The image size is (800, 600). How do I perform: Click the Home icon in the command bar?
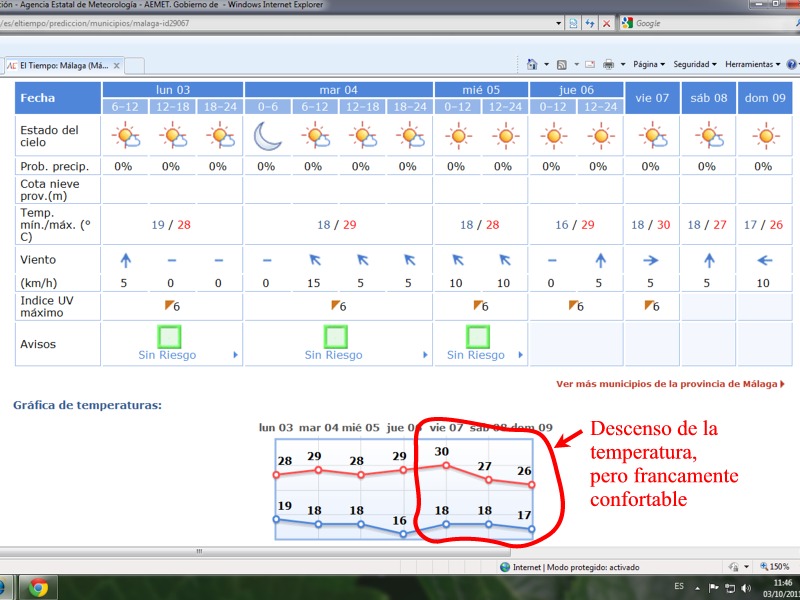[531, 64]
